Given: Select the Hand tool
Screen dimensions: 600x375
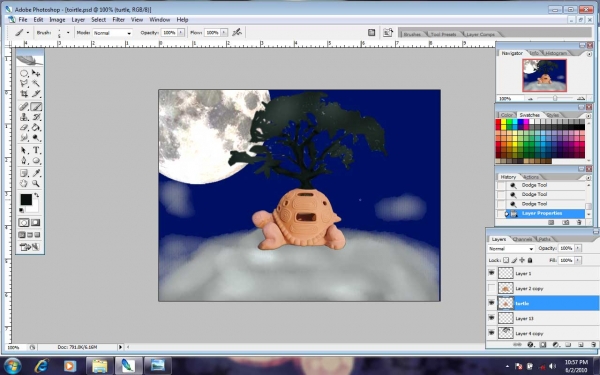Looking at the screenshot, I should coord(24,184).
